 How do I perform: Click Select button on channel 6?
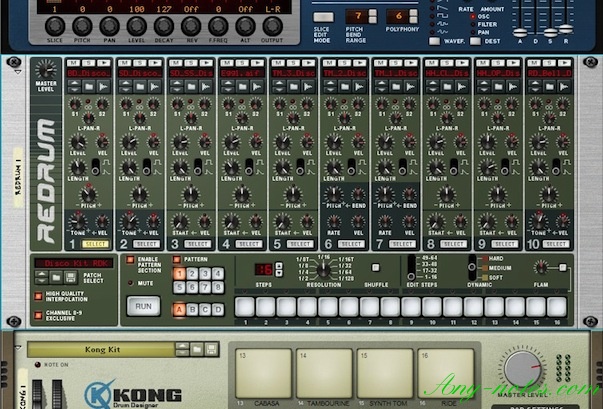tap(351, 244)
